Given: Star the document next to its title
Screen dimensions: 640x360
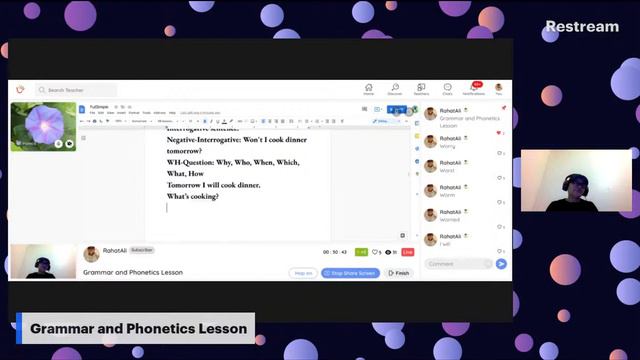Looking at the screenshot, I should [116, 107].
